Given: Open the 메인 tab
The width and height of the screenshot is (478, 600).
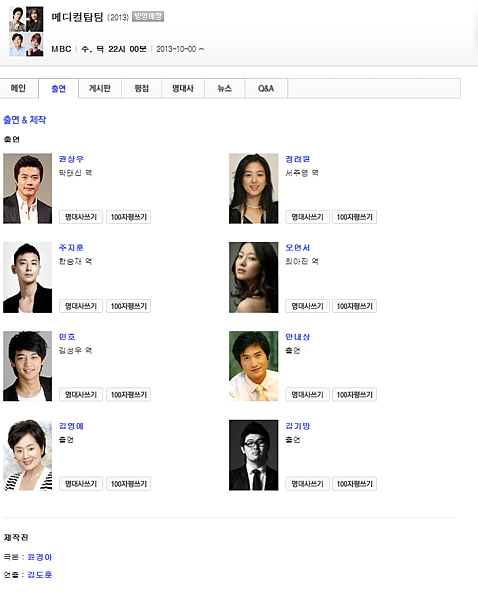Looking at the screenshot, I should pos(19,88).
